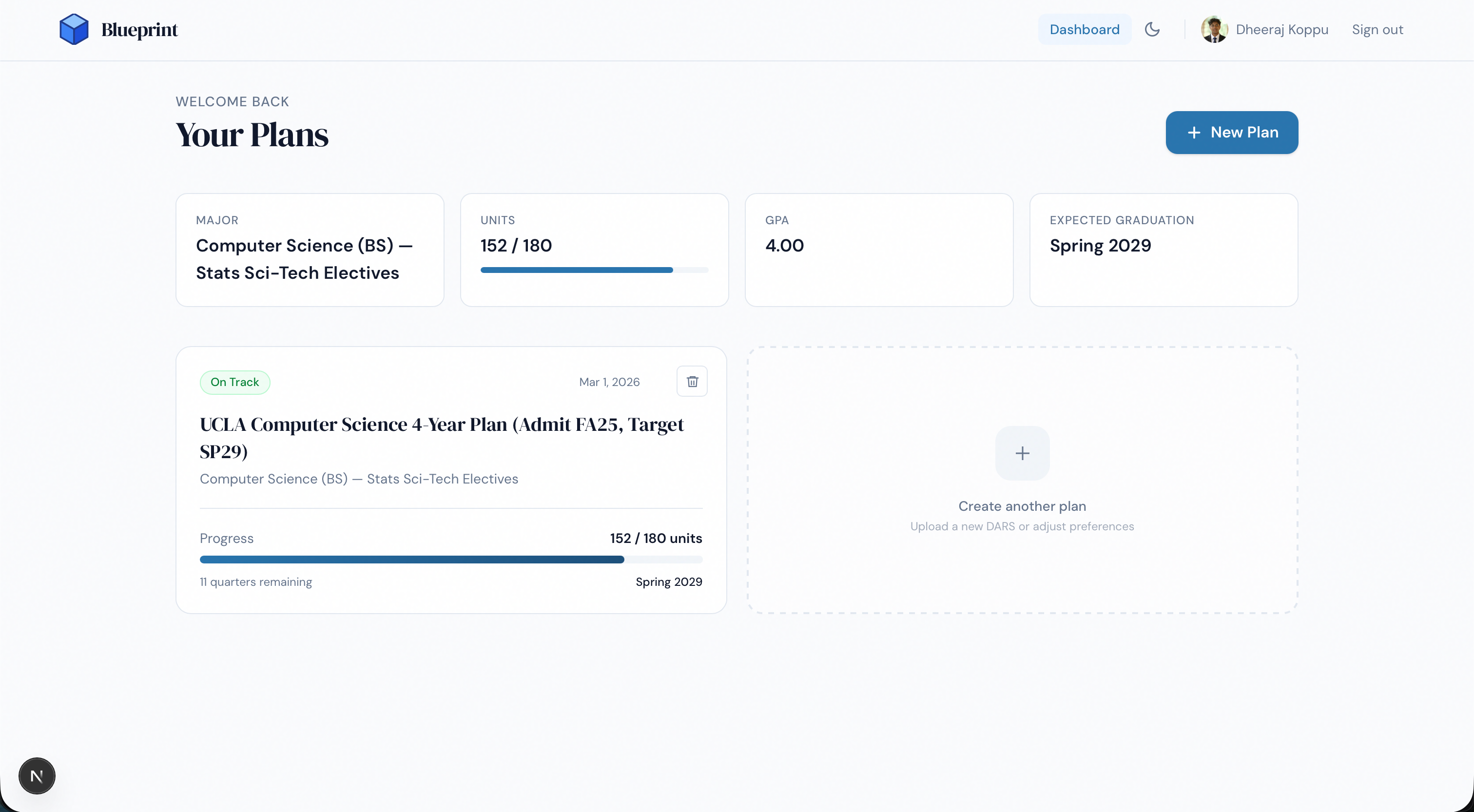Image resolution: width=1474 pixels, height=812 pixels.
Task: Delete the plan using trash icon
Action: [692, 381]
